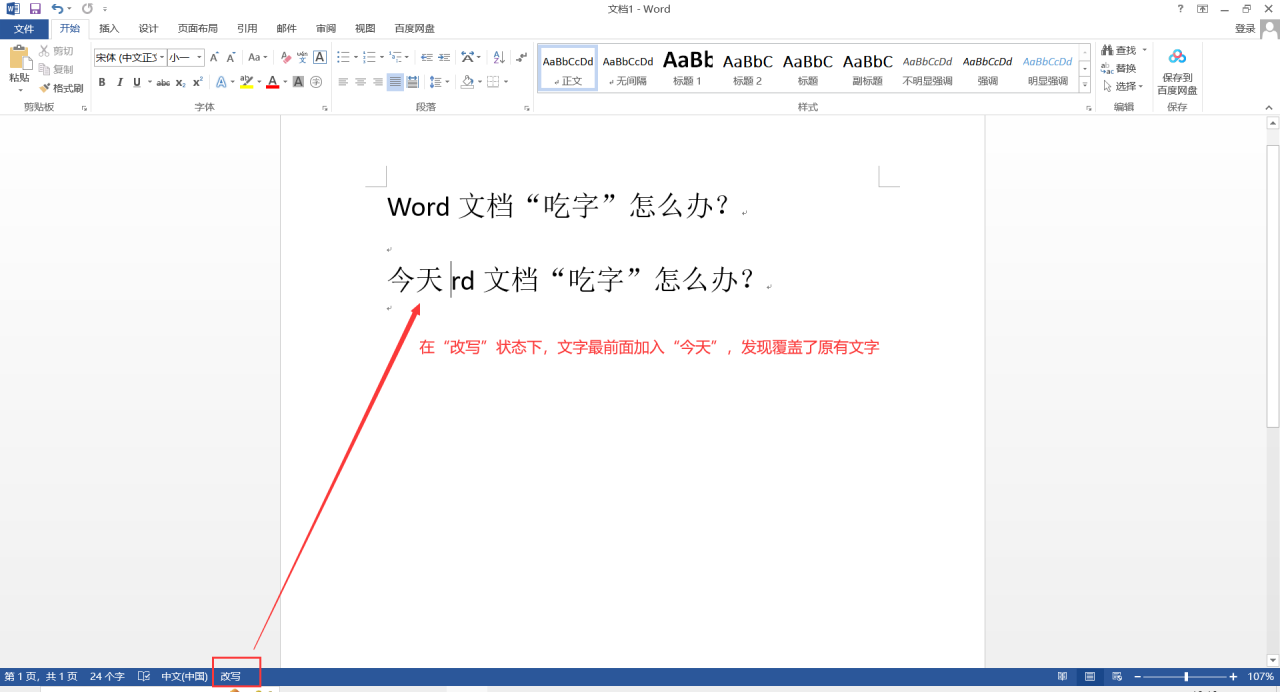Open the font name dropdown 宋体
1280x692 pixels.
161,58
